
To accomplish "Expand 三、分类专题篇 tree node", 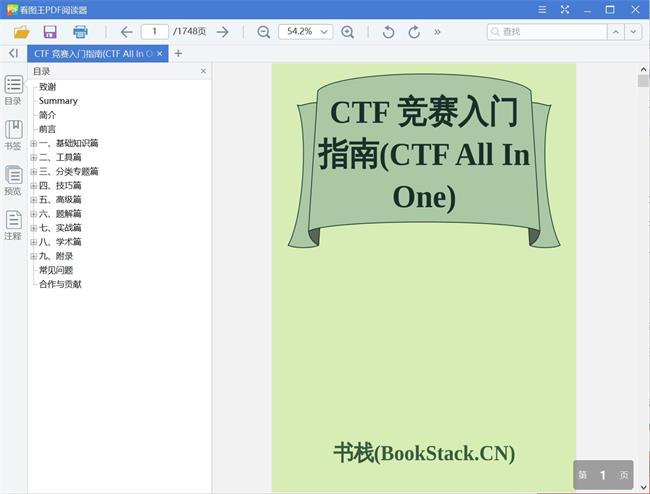I will click(34, 172).
